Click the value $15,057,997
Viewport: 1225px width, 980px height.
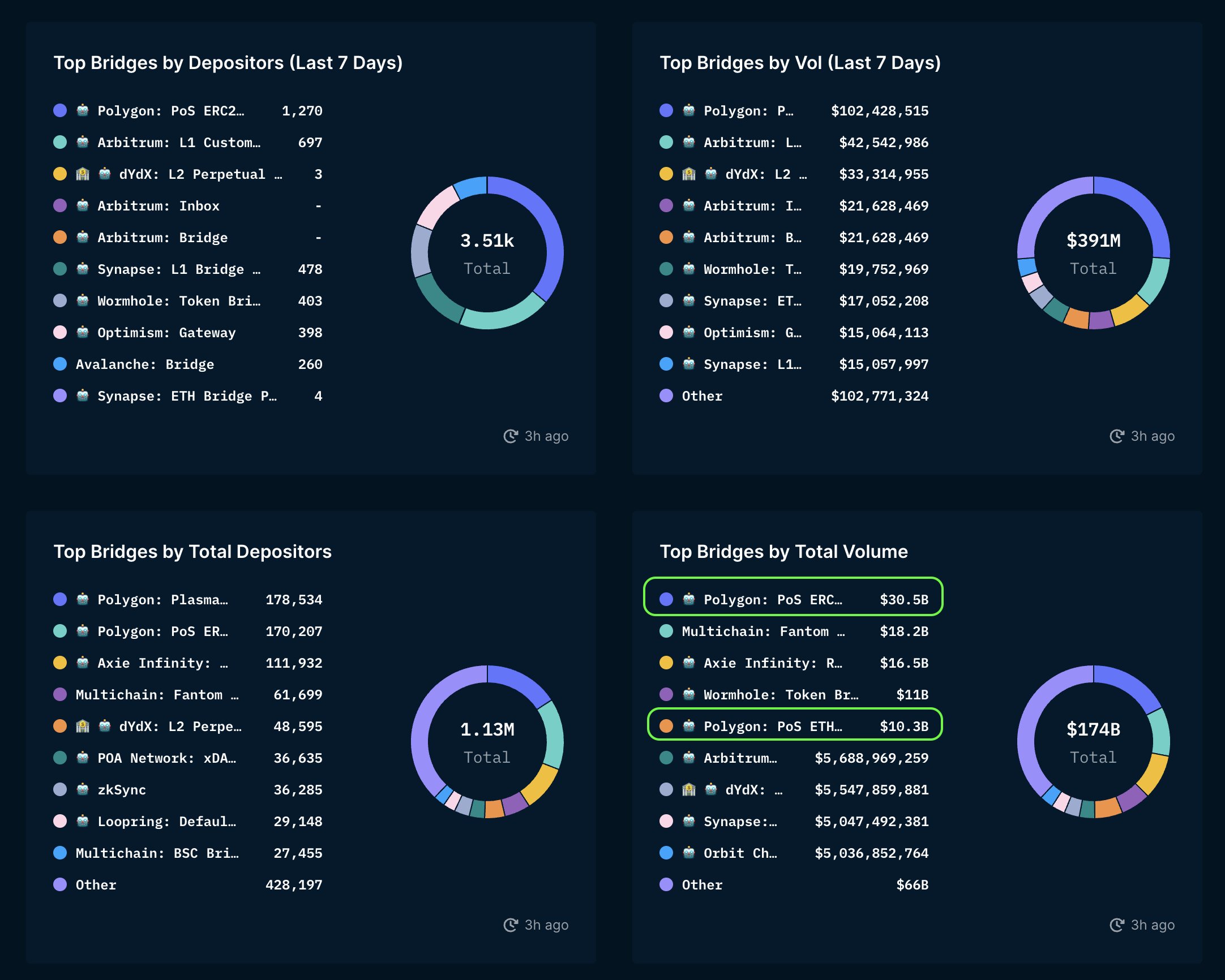[884, 364]
